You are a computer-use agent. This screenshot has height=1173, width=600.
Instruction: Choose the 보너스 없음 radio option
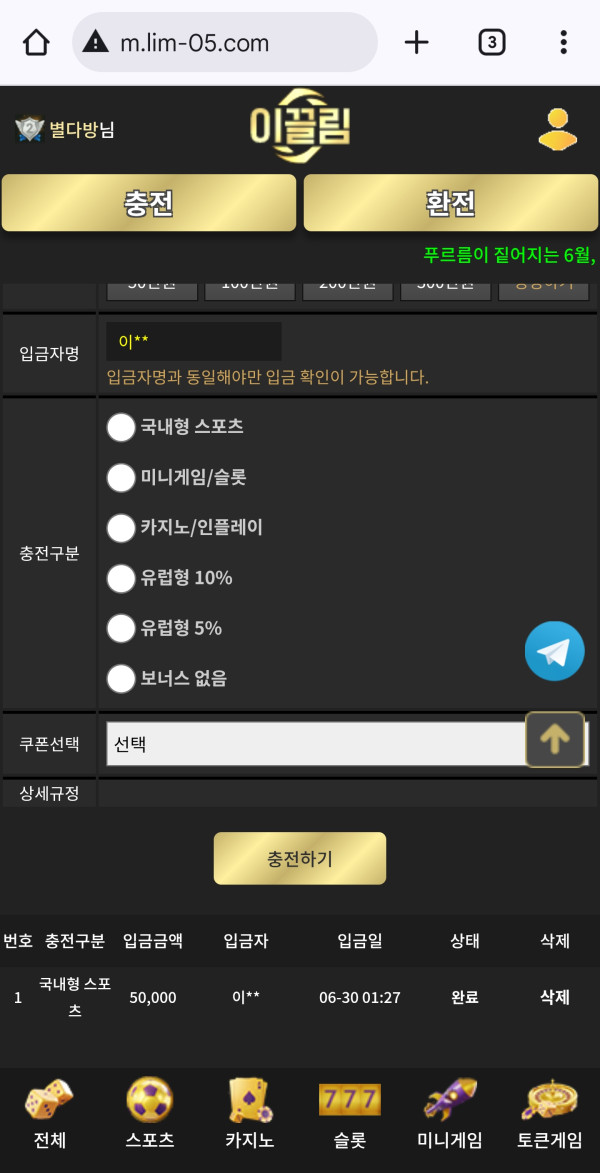[121, 678]
